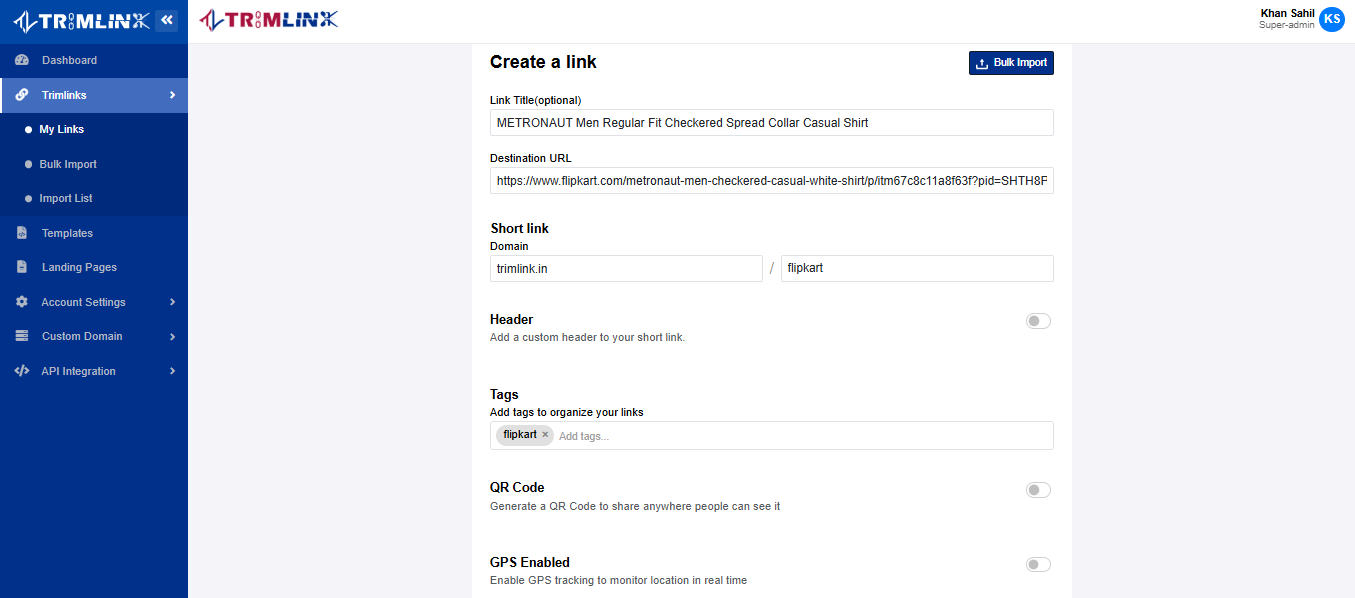Viewport: 1355px width, 598px height.
Task: Click the API Integration code icon
Action: pyautogui.click(x=22, y=371)
